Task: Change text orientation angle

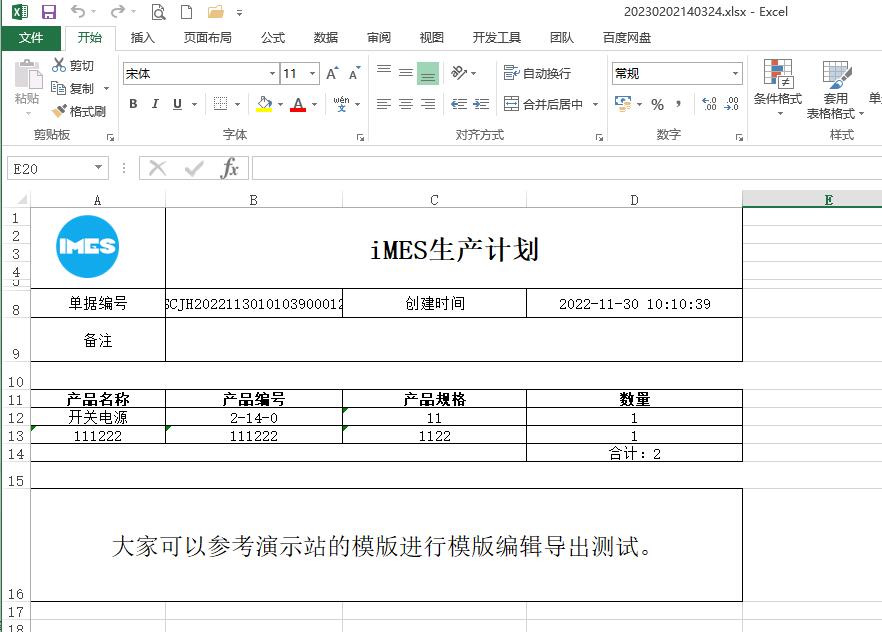Action: (459, 73)
